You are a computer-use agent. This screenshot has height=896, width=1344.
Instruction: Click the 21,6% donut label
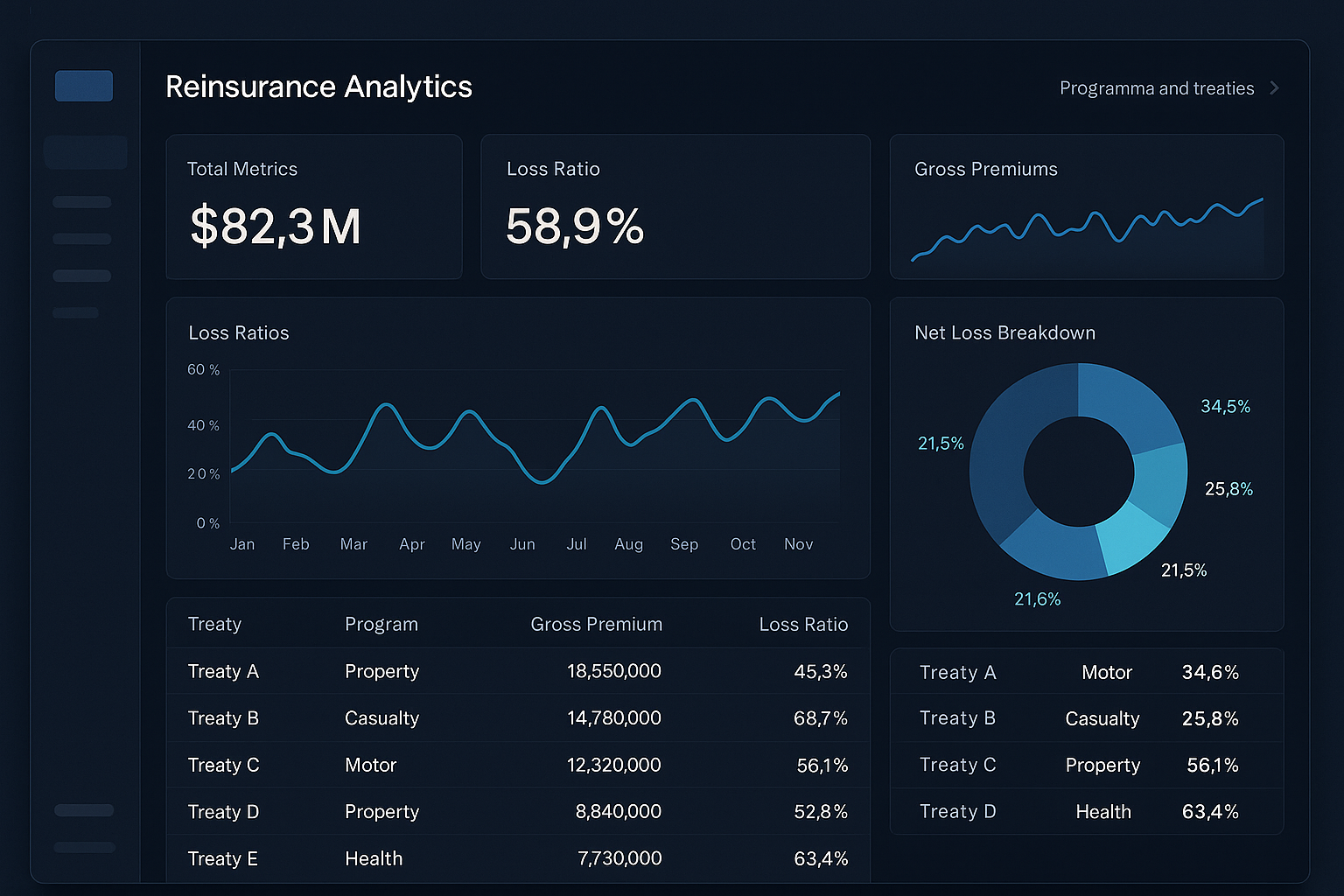coord(1037,599)
